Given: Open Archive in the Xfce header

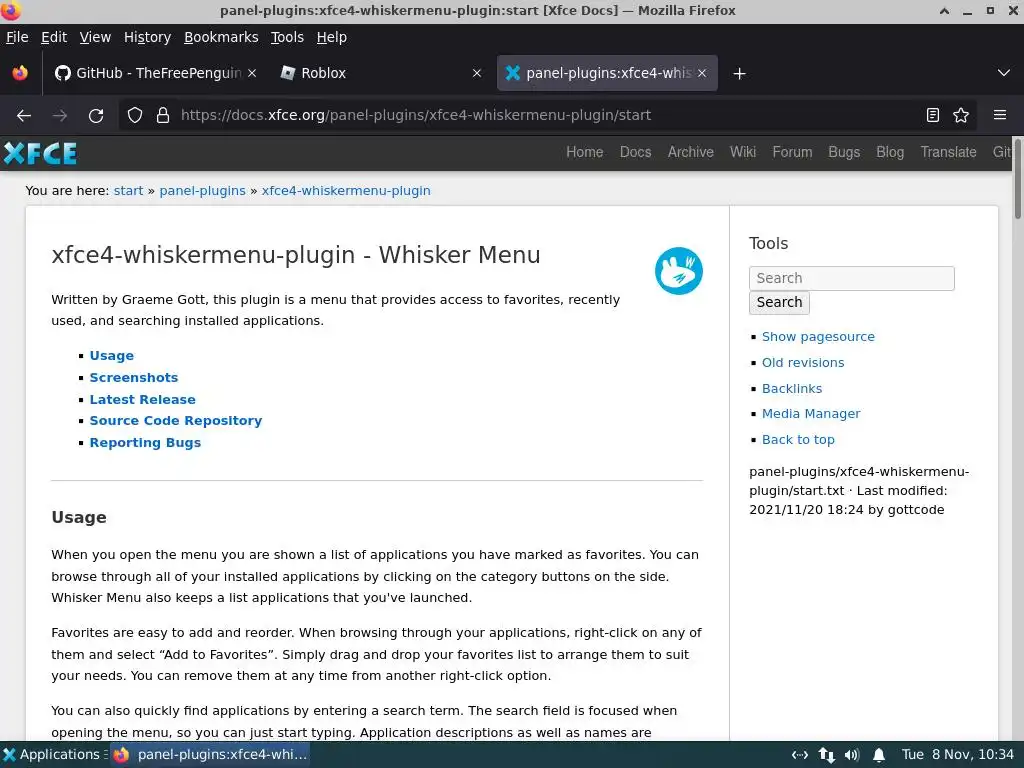Looking at the screenshot, I should 690,152.
